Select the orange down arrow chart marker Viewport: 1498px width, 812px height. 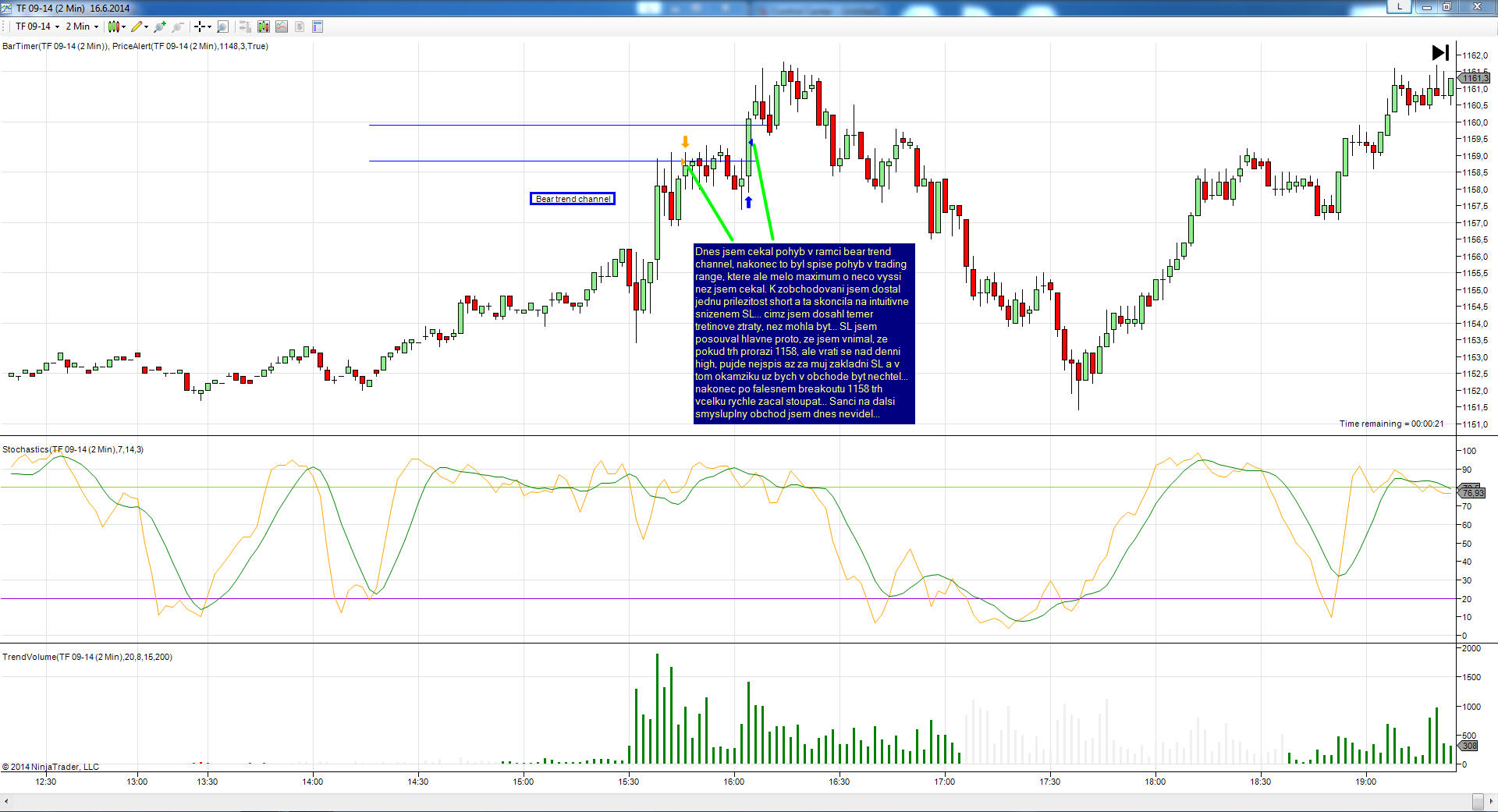(x=685, y=141)
